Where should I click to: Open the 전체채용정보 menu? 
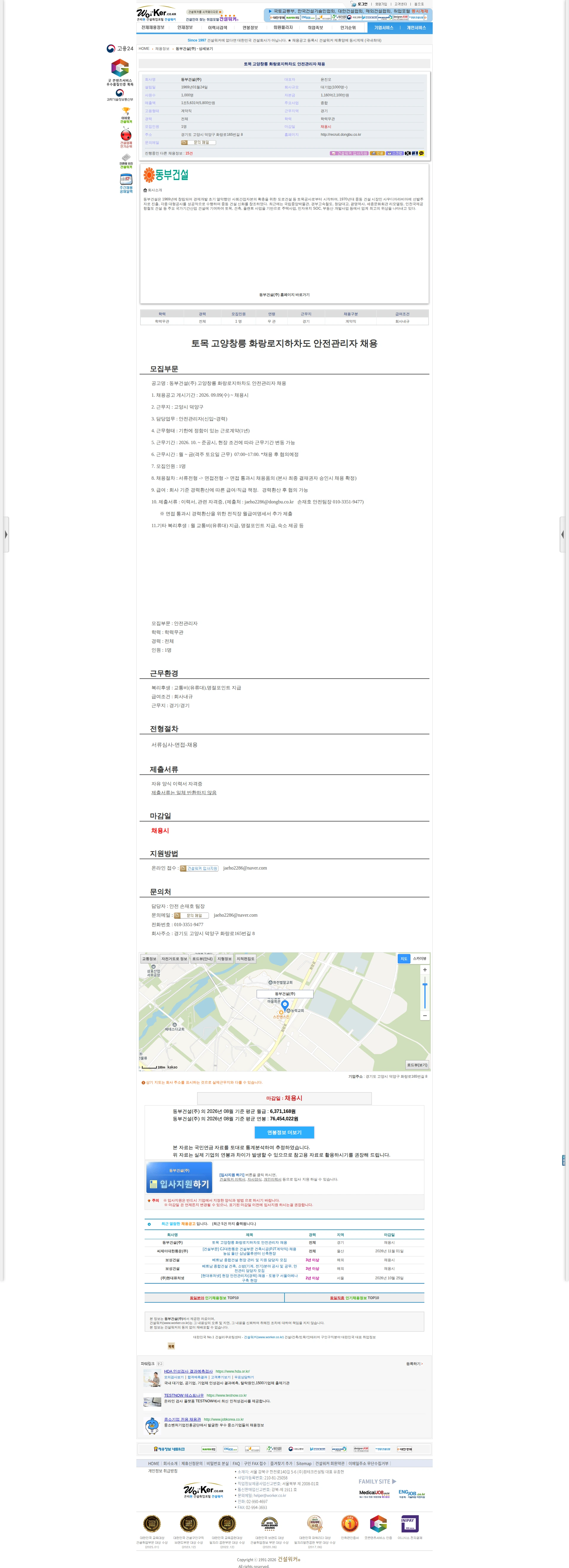153,27
